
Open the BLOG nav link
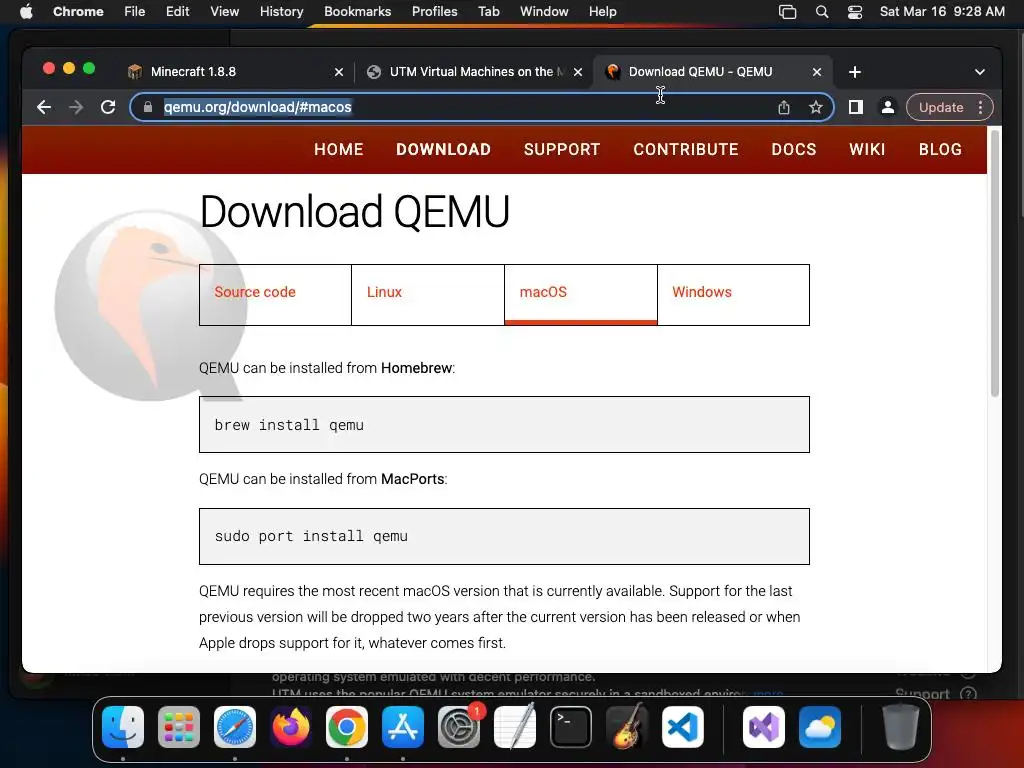pos(940,150)
